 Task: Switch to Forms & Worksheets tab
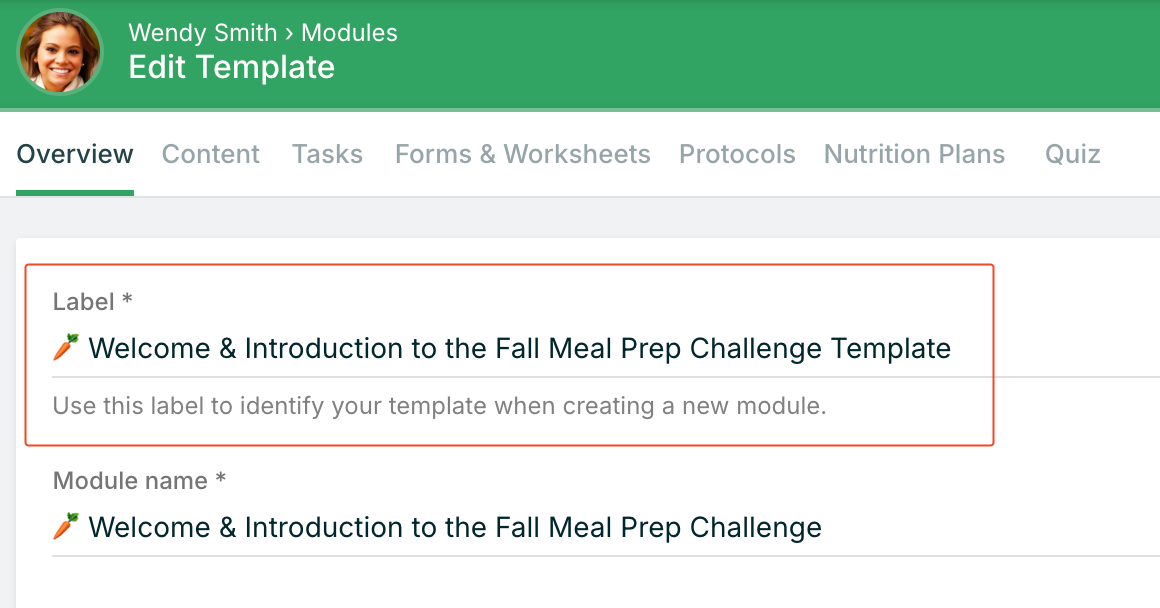522,154
